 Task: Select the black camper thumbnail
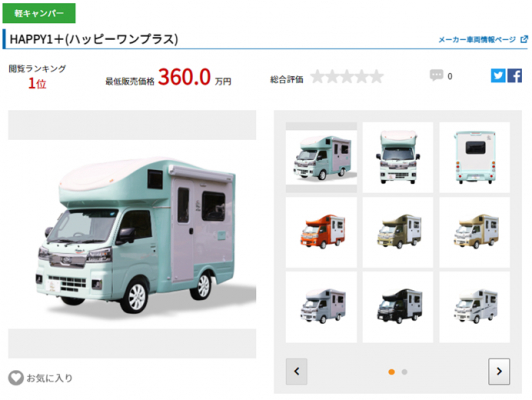click(398, 307)
